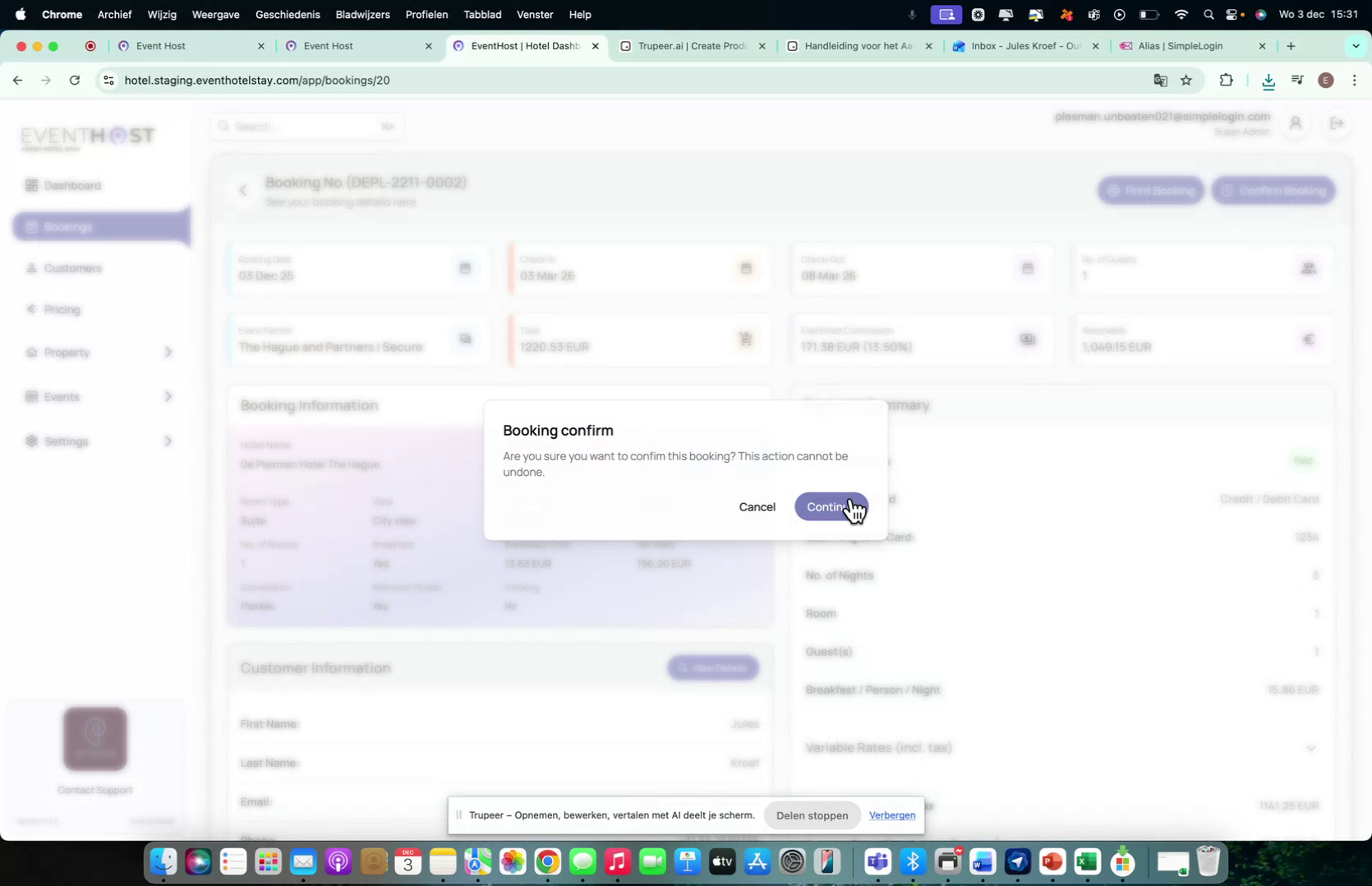Click the download icon in Chrome's toolbar
The width and height of the screenshot is (1372, 886).
click(1268, 80)
